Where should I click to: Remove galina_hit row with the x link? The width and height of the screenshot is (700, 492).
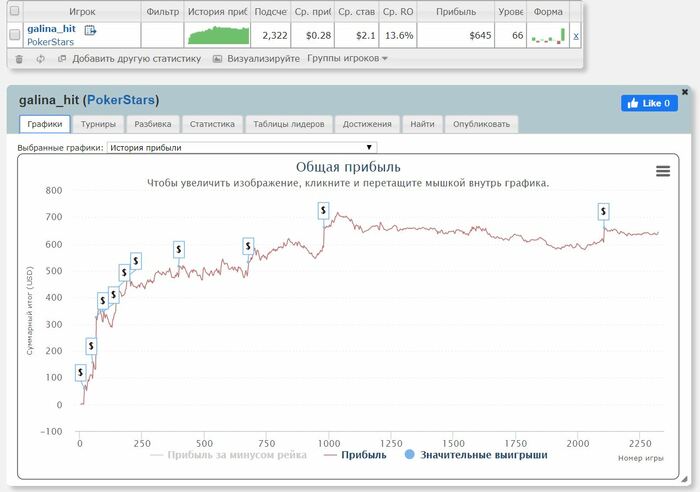coord(576,36)
